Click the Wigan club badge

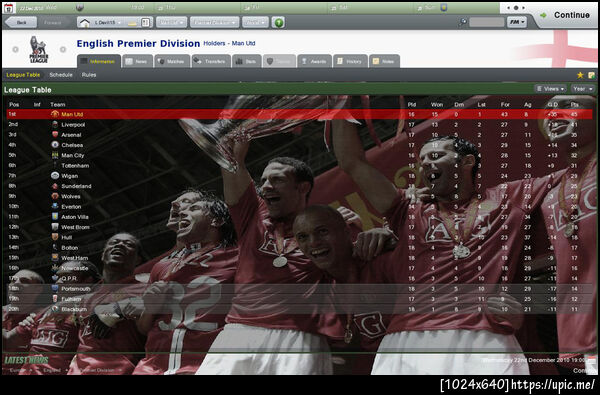click(x=55, y=176)
